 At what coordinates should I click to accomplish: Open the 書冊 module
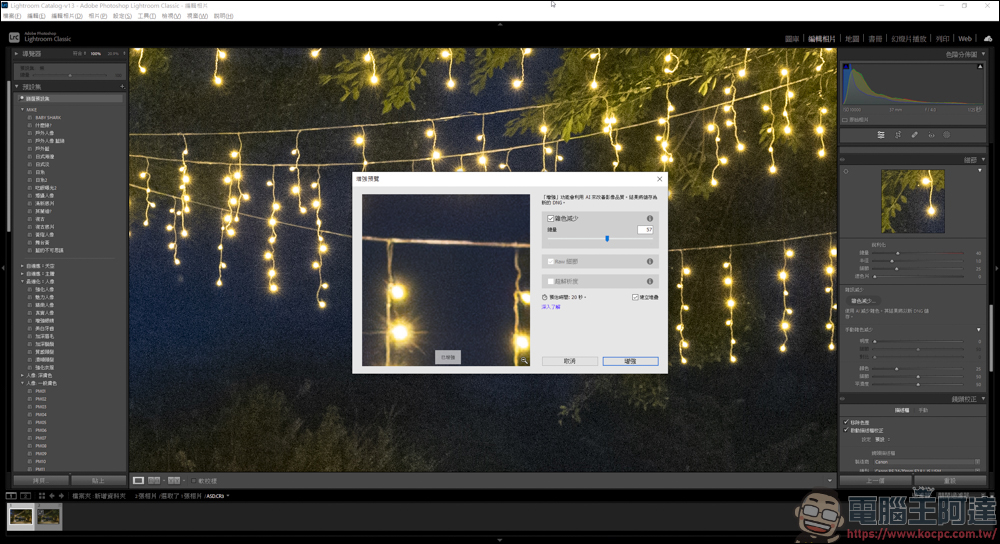tap(875, 39)
